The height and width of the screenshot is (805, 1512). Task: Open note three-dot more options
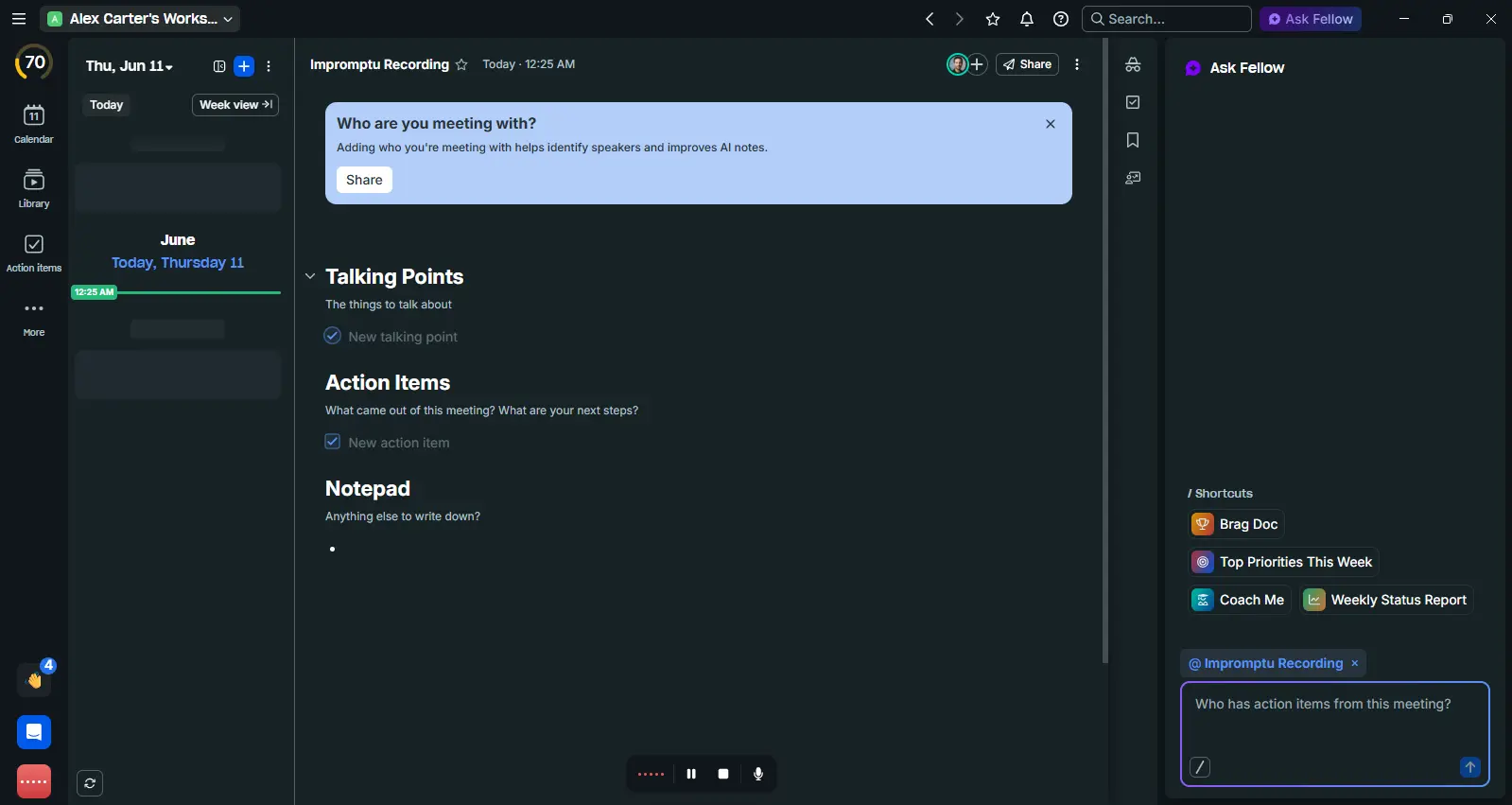(1077, 64)
